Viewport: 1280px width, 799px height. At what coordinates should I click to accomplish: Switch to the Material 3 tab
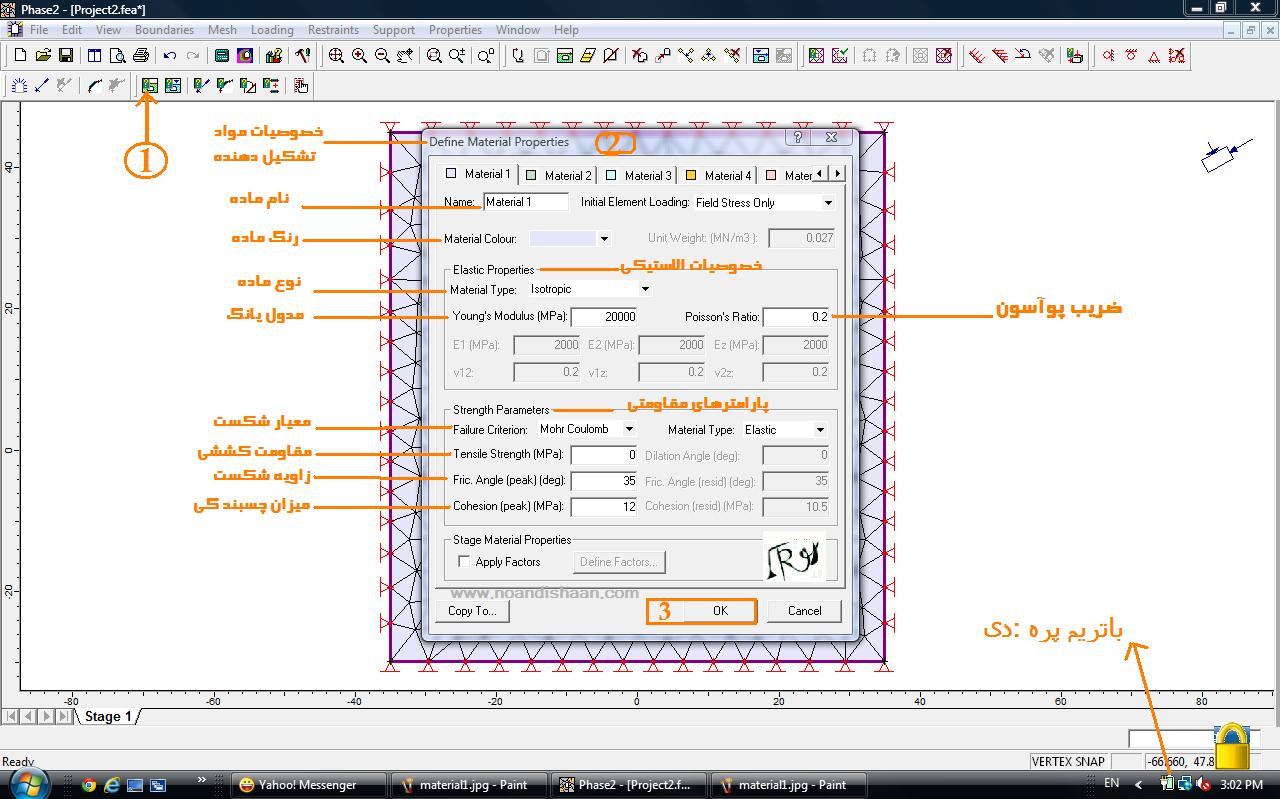(639, 175)
